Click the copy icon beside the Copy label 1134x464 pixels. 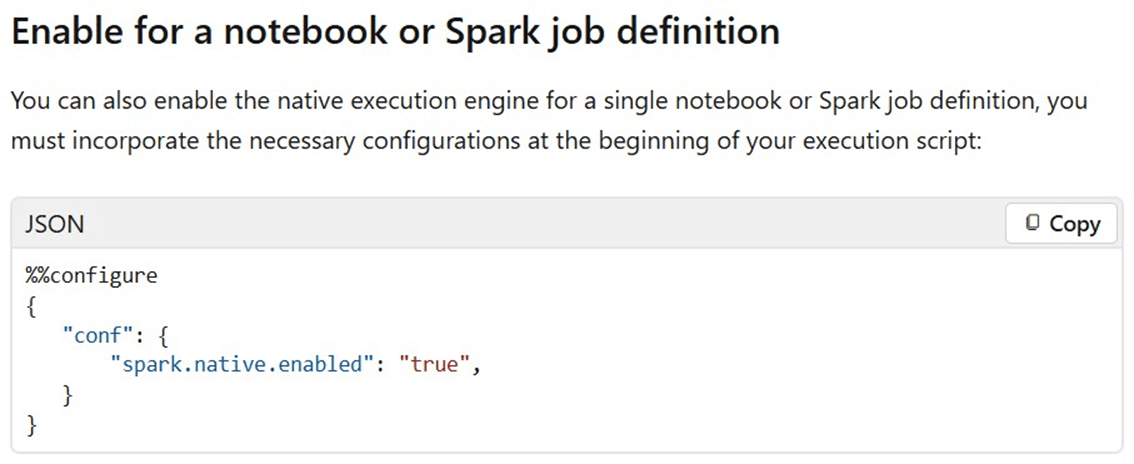tap(1033, 224)
